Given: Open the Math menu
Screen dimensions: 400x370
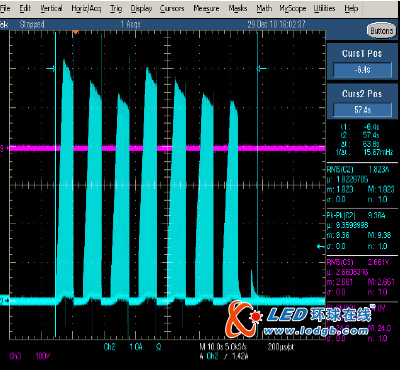Looking at the screenshot, I should tap(264, 8).
